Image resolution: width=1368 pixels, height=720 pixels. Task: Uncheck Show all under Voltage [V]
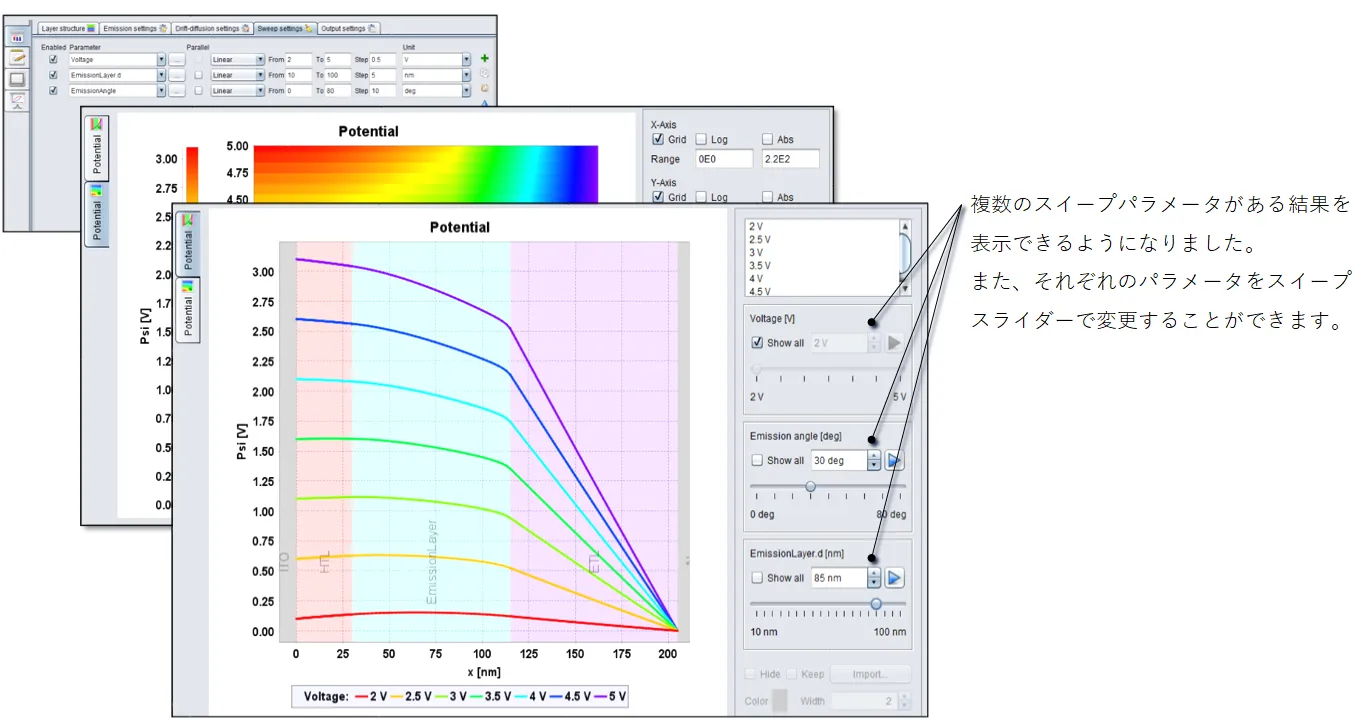(757, 343)
